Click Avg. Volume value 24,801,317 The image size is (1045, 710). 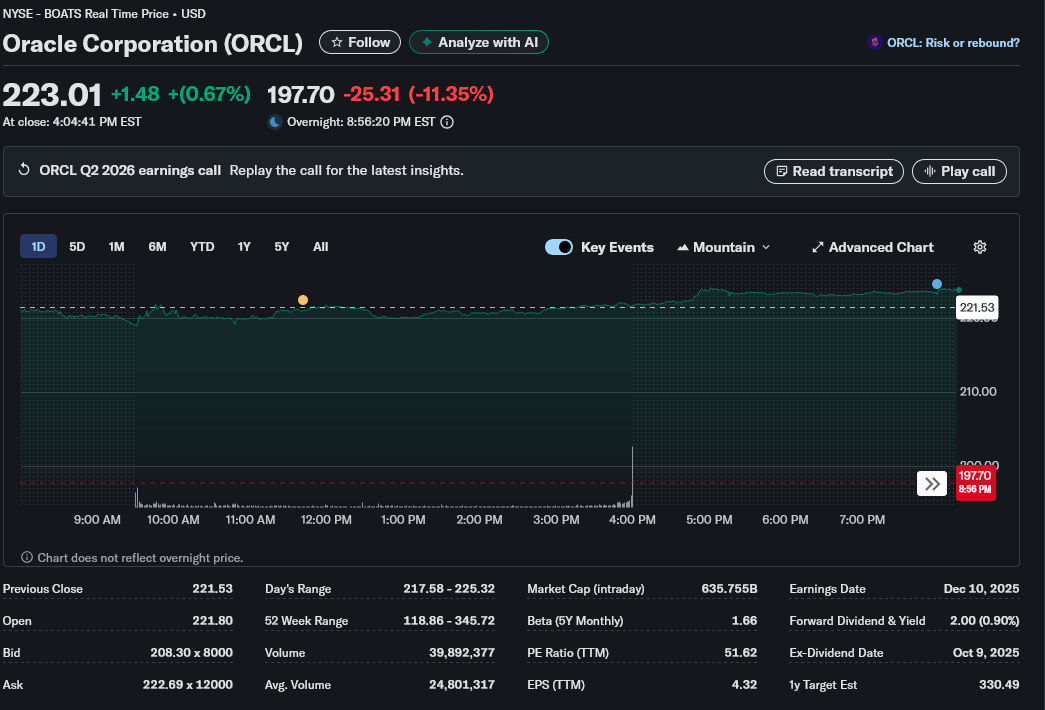[462, 685]
